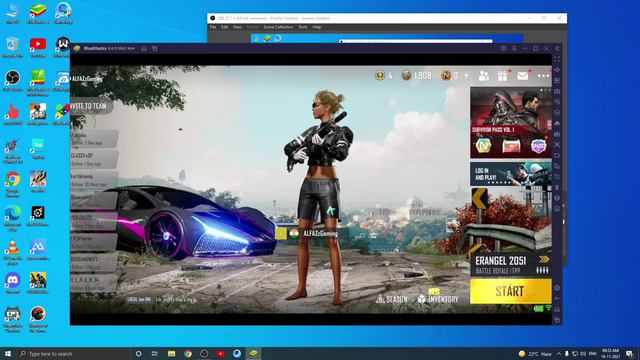Open the Tools menu in OBS window
Viewport: 640px width, 360px height.
click(x=302, y=27)
